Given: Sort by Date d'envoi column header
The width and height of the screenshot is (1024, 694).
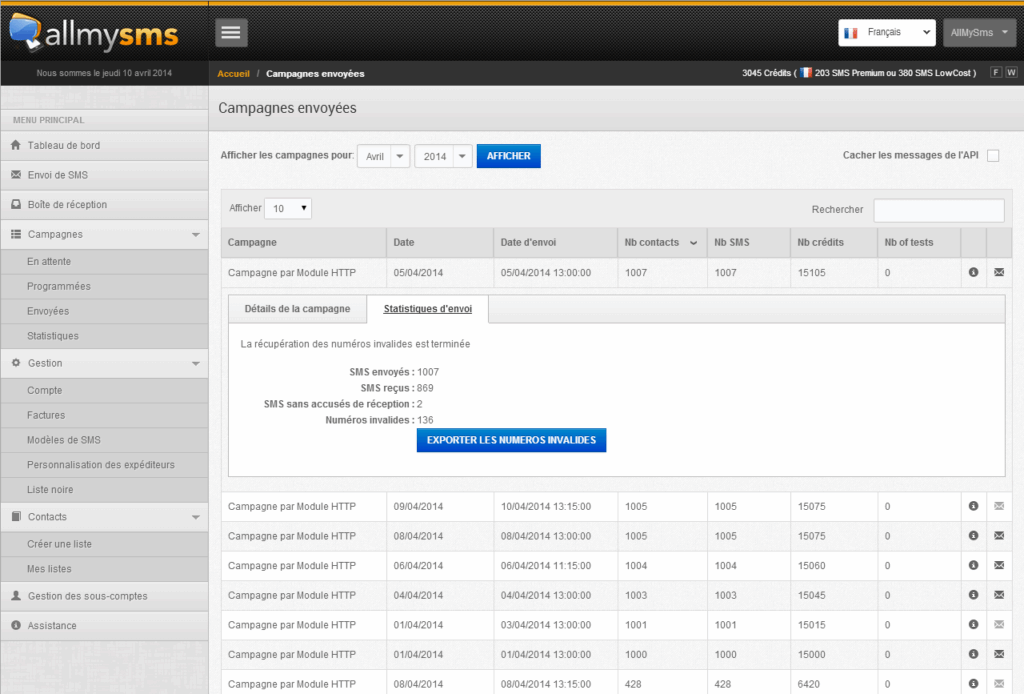Looking at the screenshot, I should click(x=555, y=242).
